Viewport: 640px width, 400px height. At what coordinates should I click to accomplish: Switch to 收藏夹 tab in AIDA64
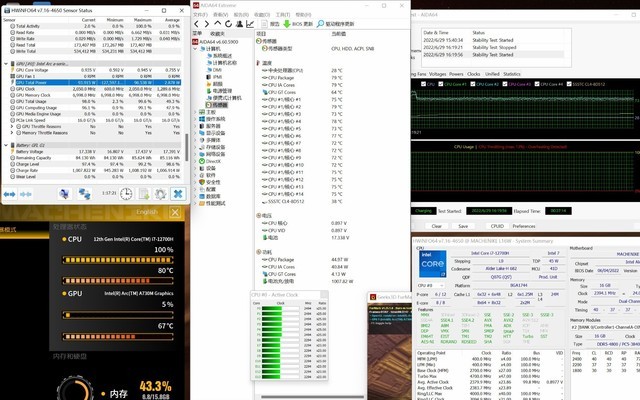[x=217, y=33]
